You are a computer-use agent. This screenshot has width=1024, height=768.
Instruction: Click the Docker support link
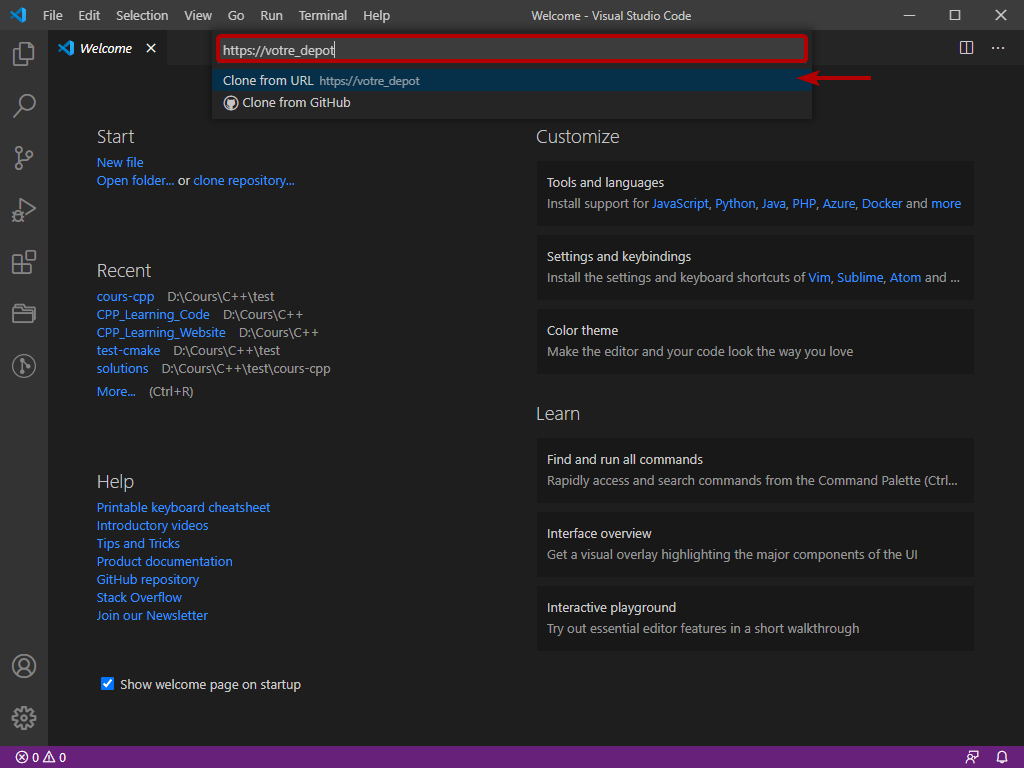(882, 204)
